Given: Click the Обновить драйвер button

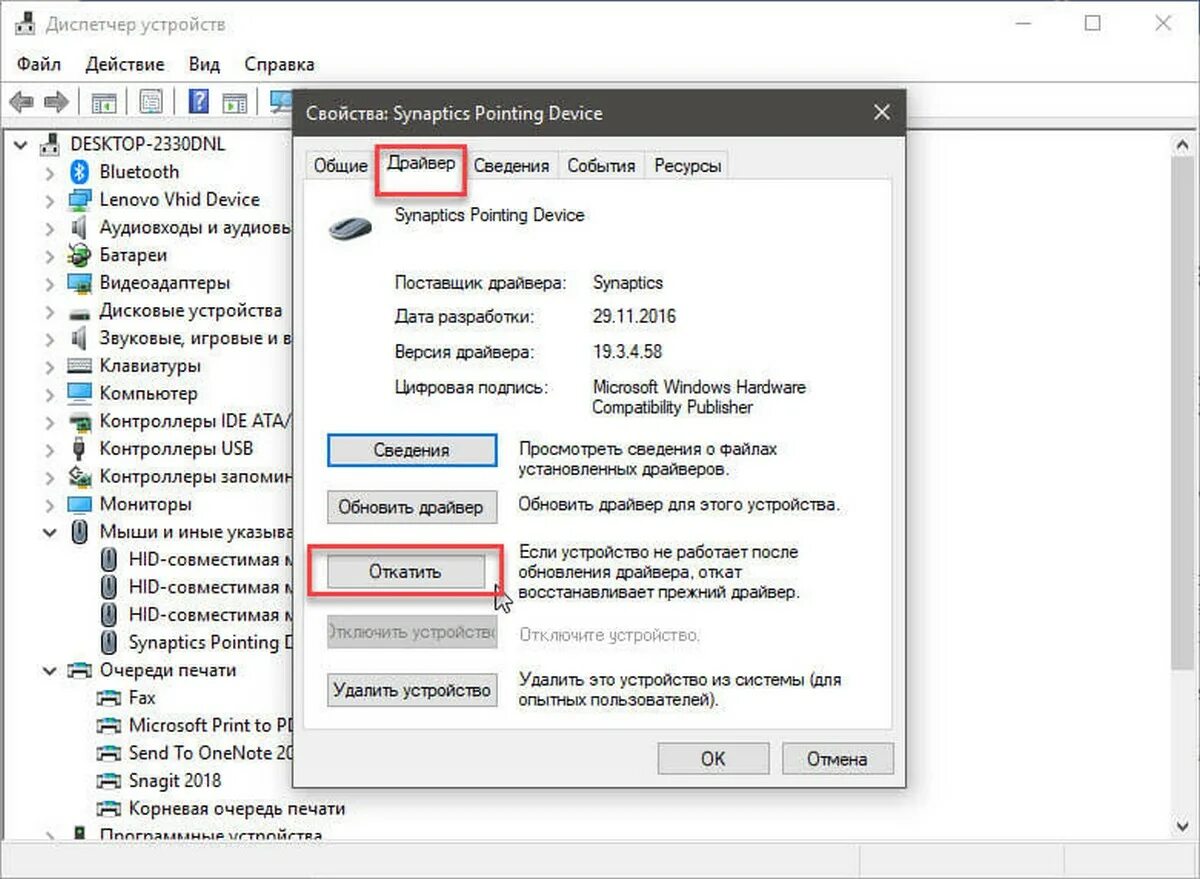Looking at the screenshot, I should pos(411,507).
